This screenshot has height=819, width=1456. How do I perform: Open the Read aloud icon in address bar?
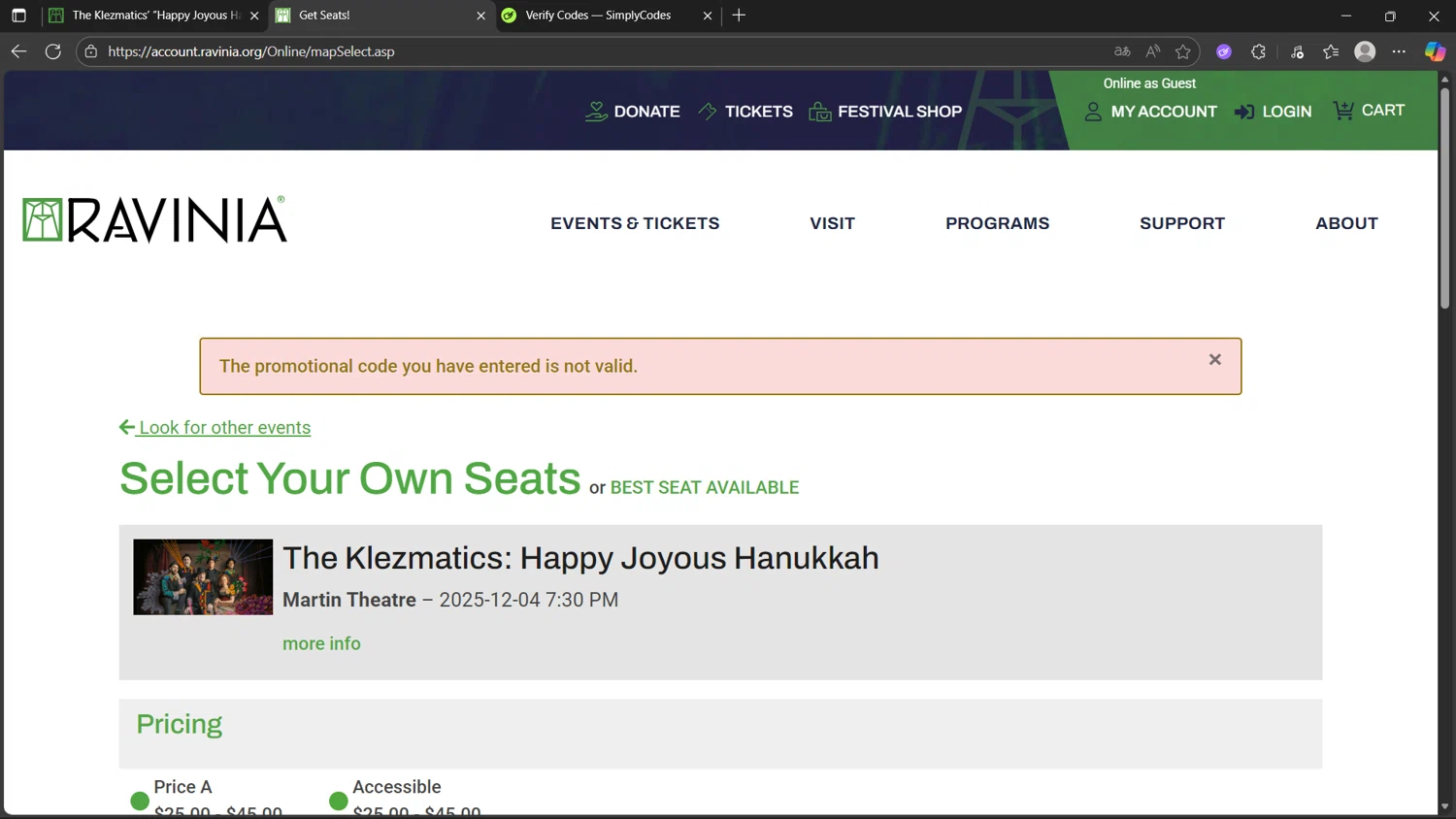(x=1153, y=51)
